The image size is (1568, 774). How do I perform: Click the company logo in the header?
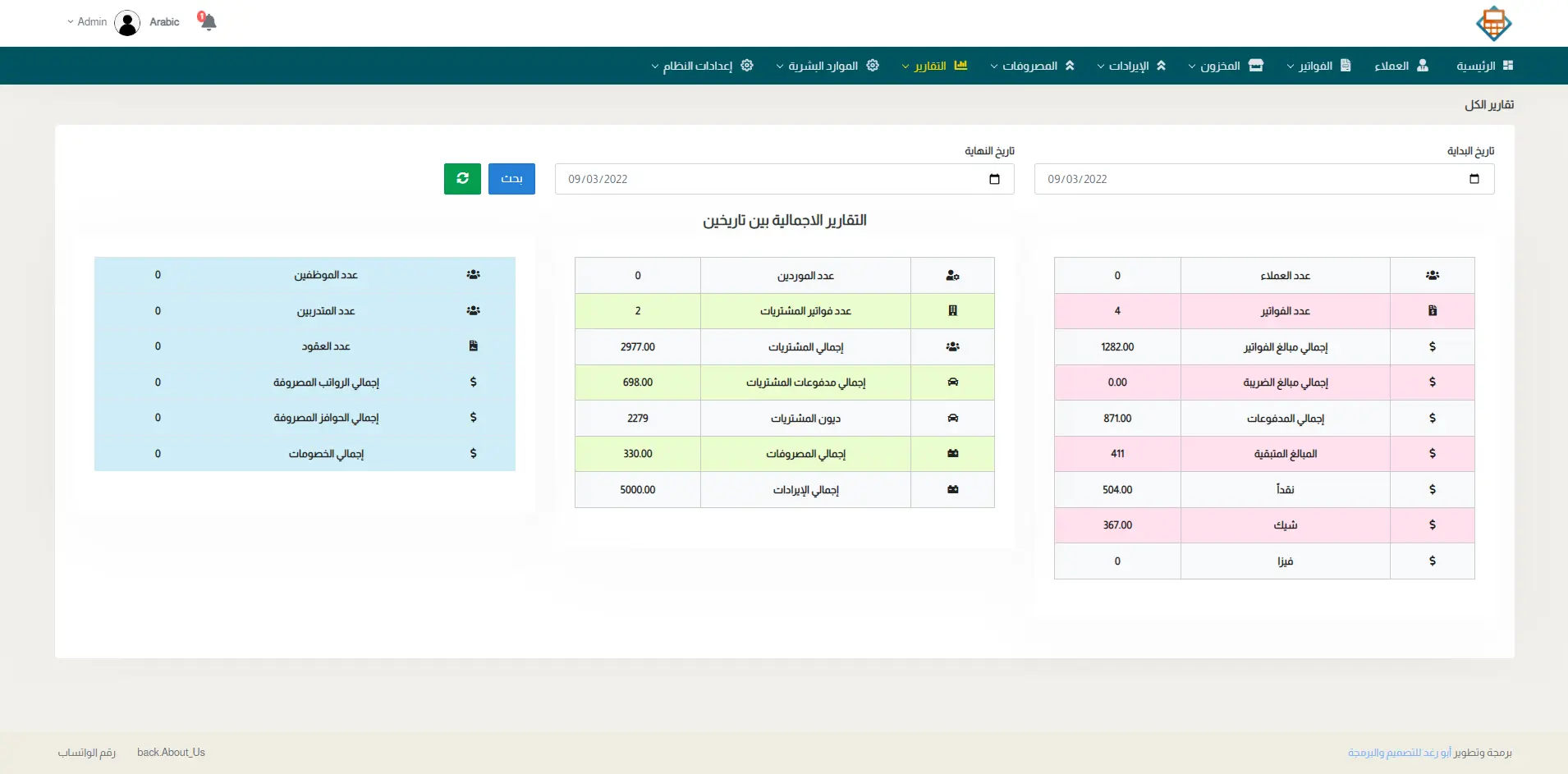1493,23
